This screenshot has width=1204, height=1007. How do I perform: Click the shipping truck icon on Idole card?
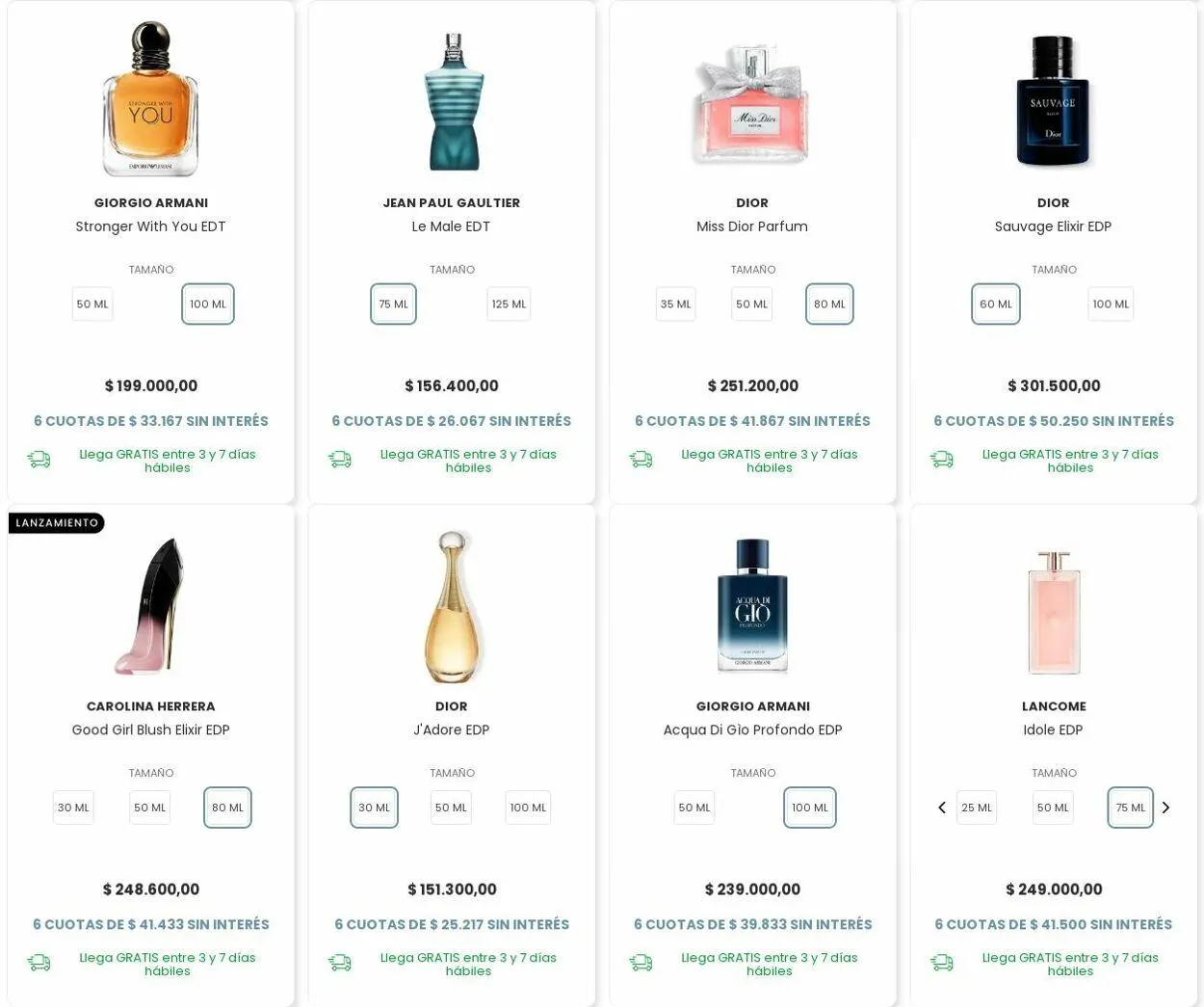[x=942, y=963]
